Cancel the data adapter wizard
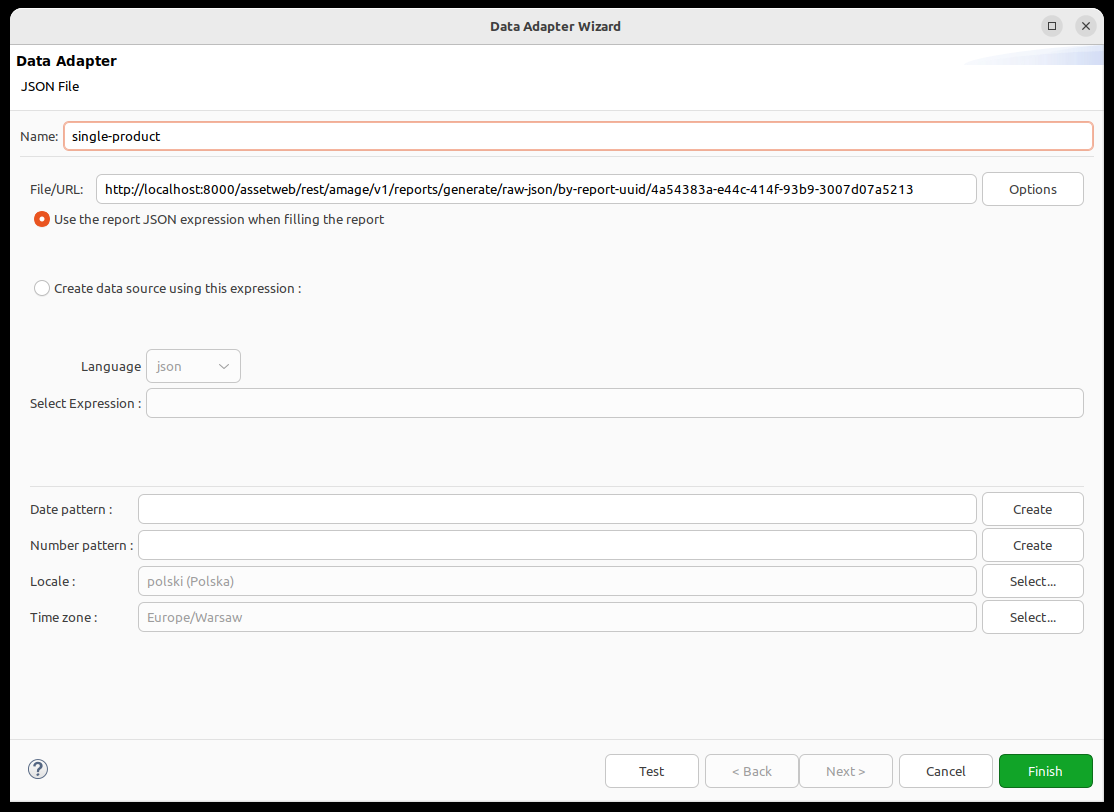Viewport: 1114px width, 812px height. tap(945, 771)
